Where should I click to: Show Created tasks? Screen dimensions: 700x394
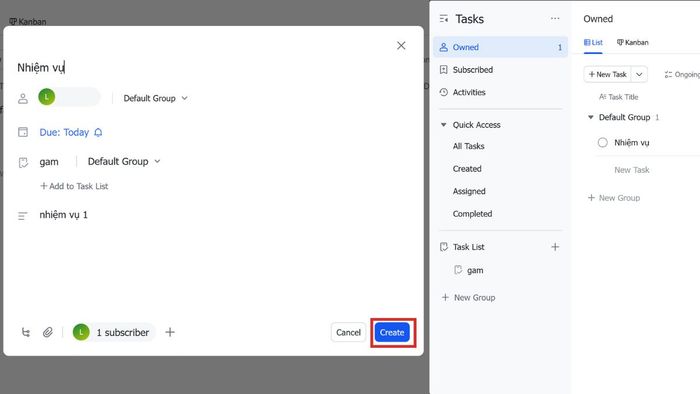point(467,169)
